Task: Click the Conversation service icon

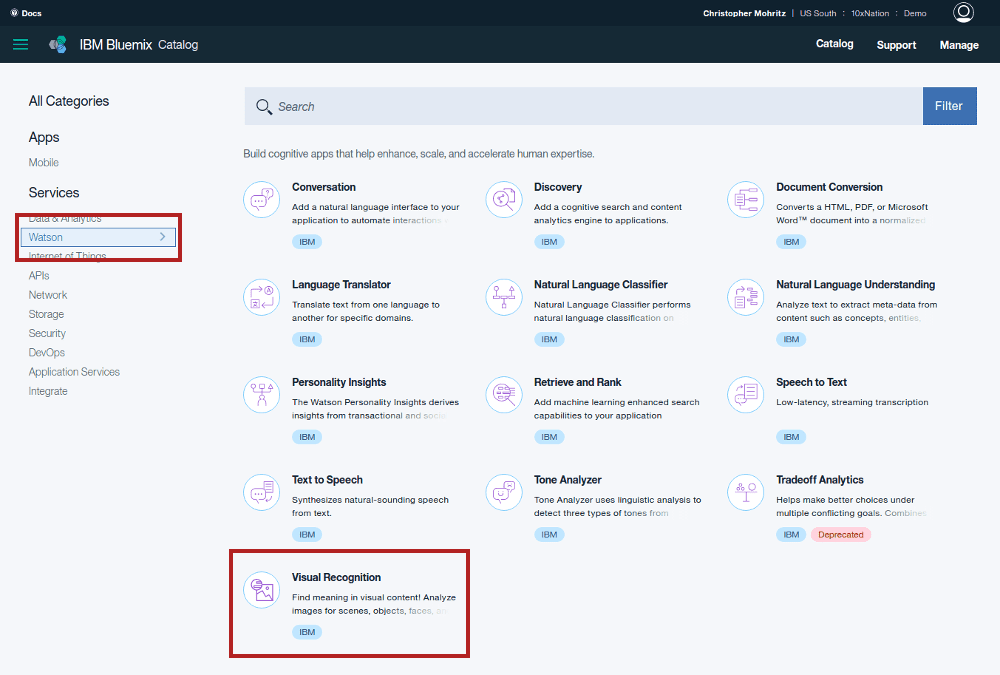Action: [x=261, y=199]
